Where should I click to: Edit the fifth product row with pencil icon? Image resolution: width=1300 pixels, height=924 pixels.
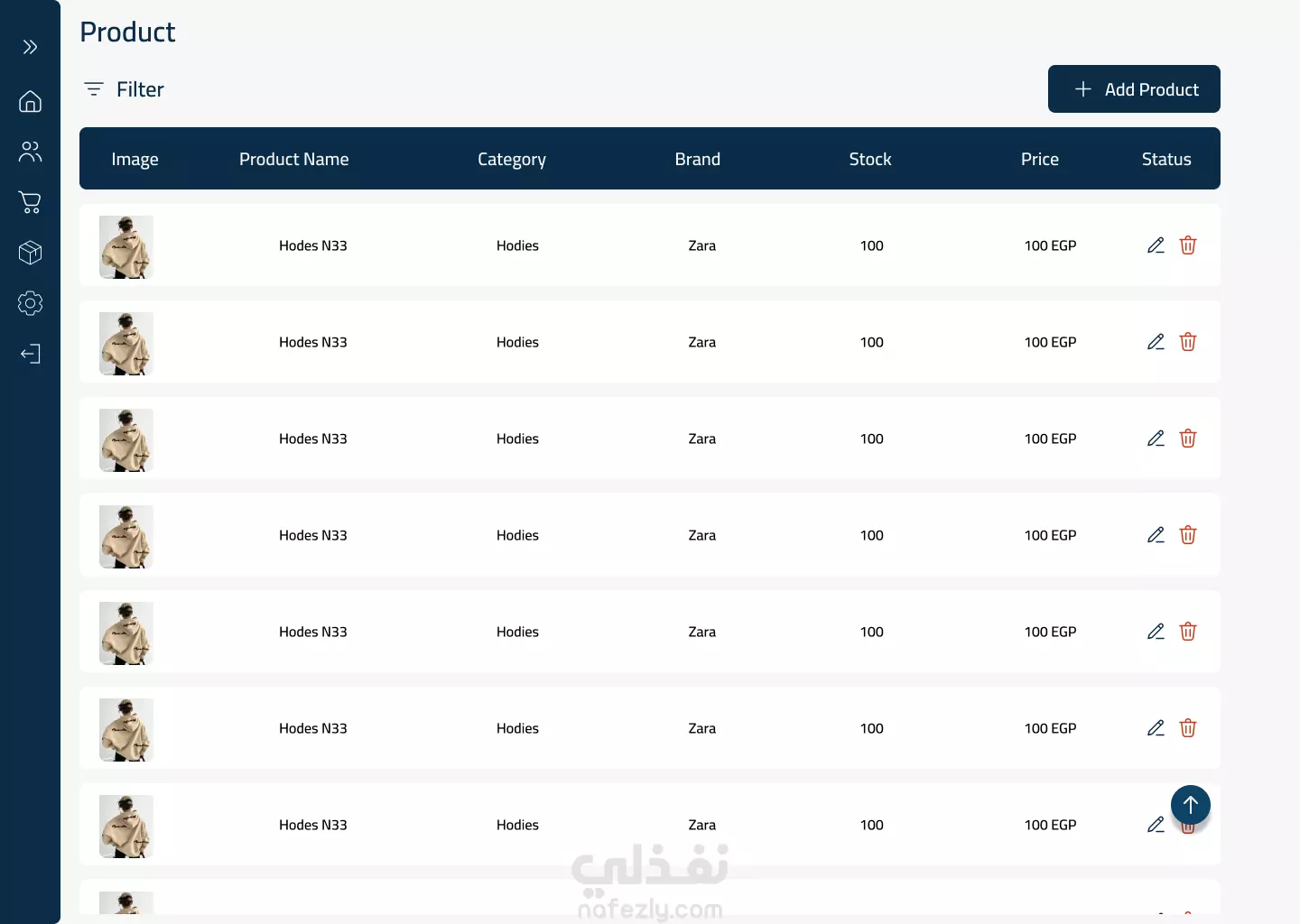click(x=1156, y=632)
